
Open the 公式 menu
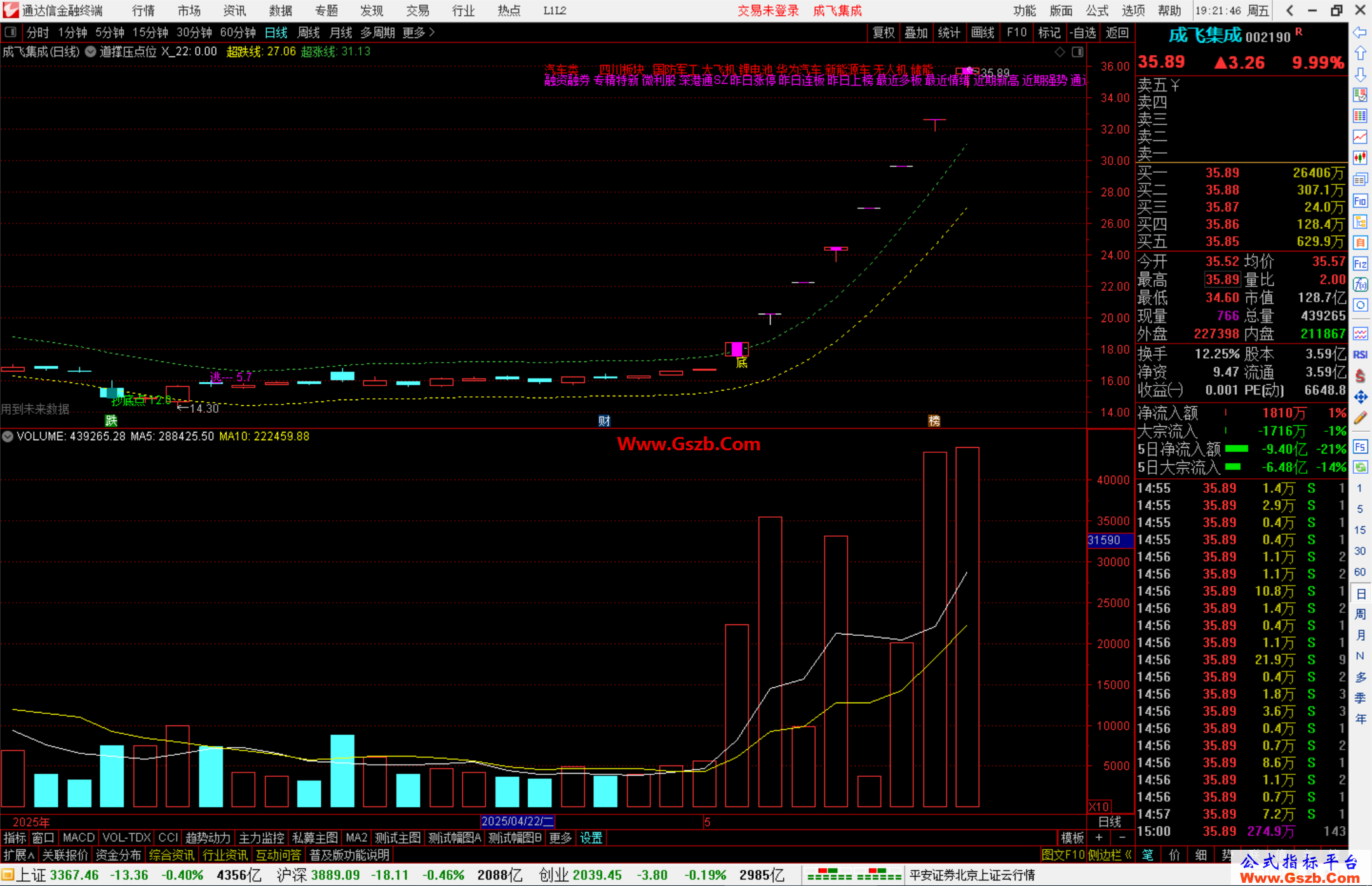coord(1097,11)
